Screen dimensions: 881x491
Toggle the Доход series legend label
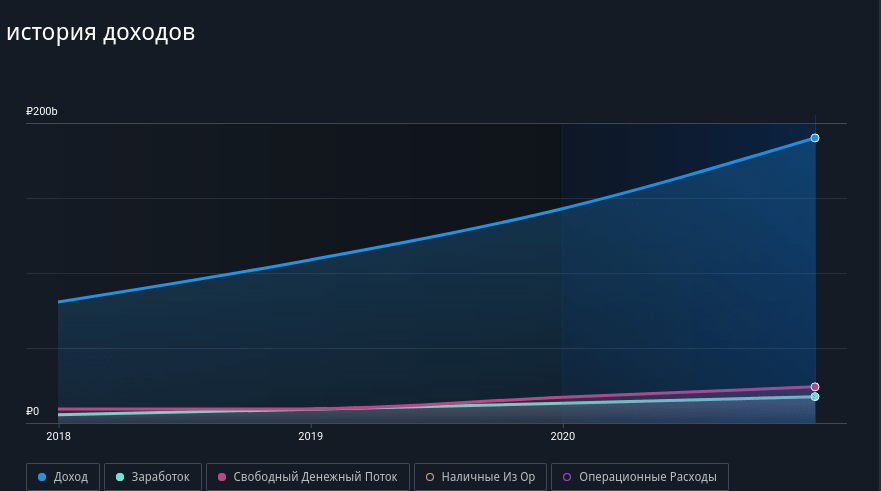[70, 477]
